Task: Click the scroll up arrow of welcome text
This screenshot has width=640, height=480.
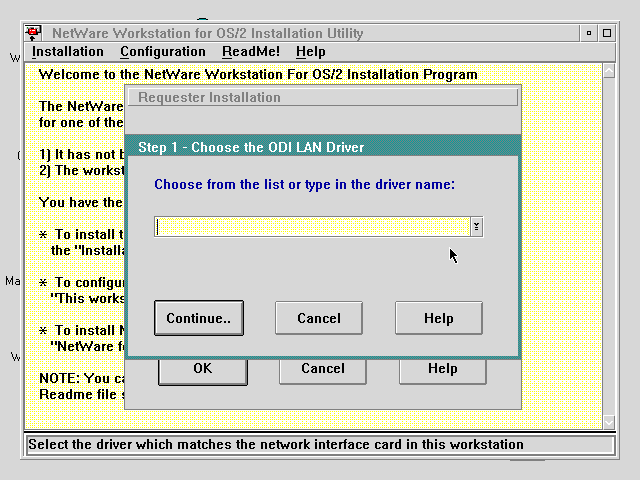Action: 609,71
